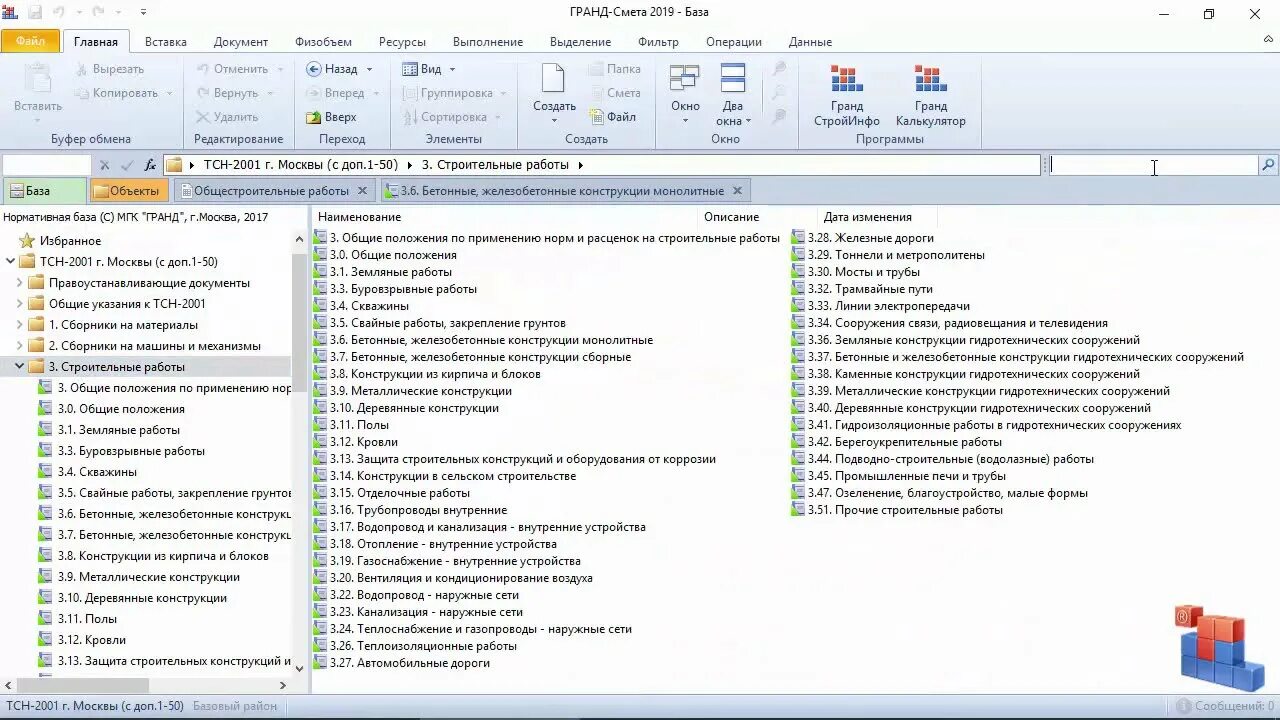Click the search magnifier icon
Viewport: 1280px width, 720px height.
1268,165
